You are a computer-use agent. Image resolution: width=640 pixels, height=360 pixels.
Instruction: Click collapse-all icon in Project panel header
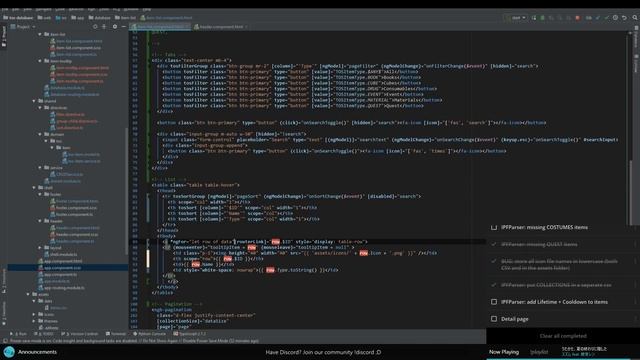tap(104, 27)
